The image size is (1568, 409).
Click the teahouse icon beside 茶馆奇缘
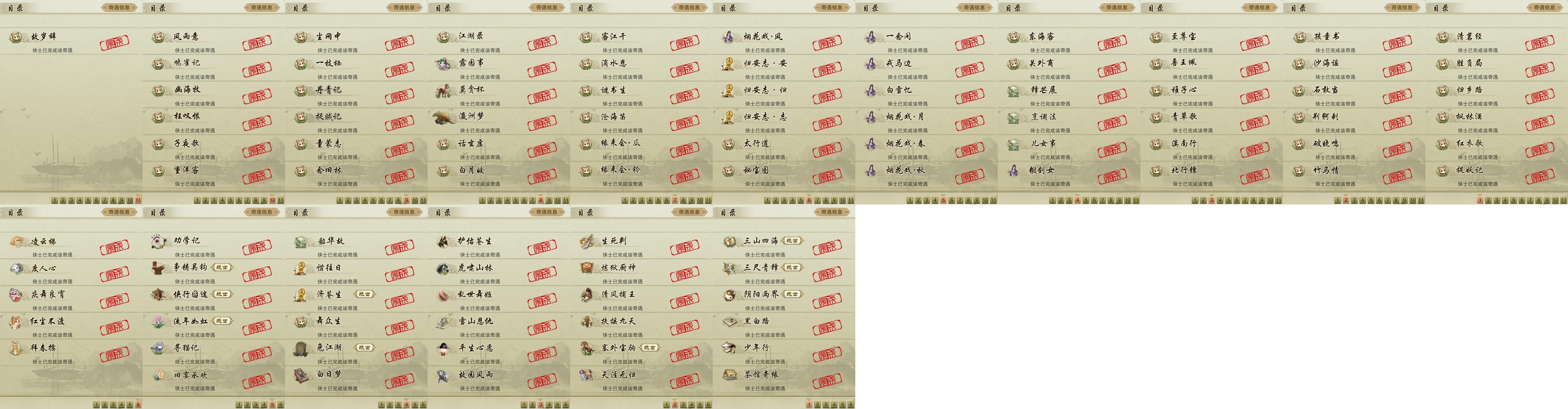(729, 375)
